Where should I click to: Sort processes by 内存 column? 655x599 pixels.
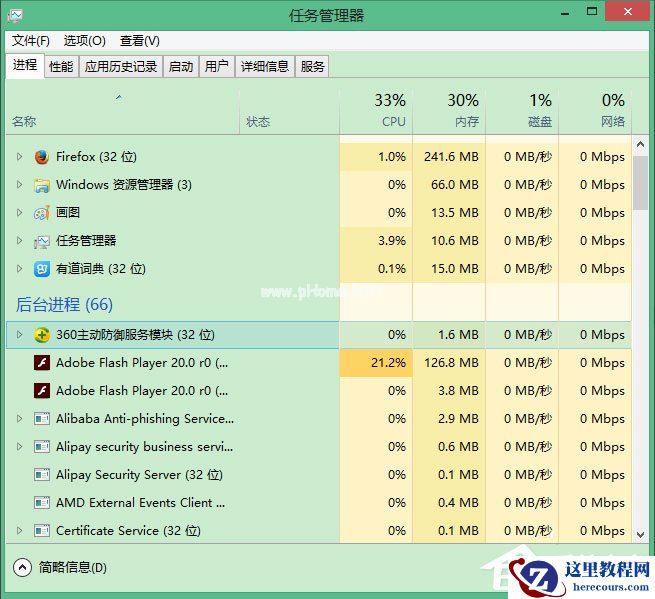[x=449, y=112]
